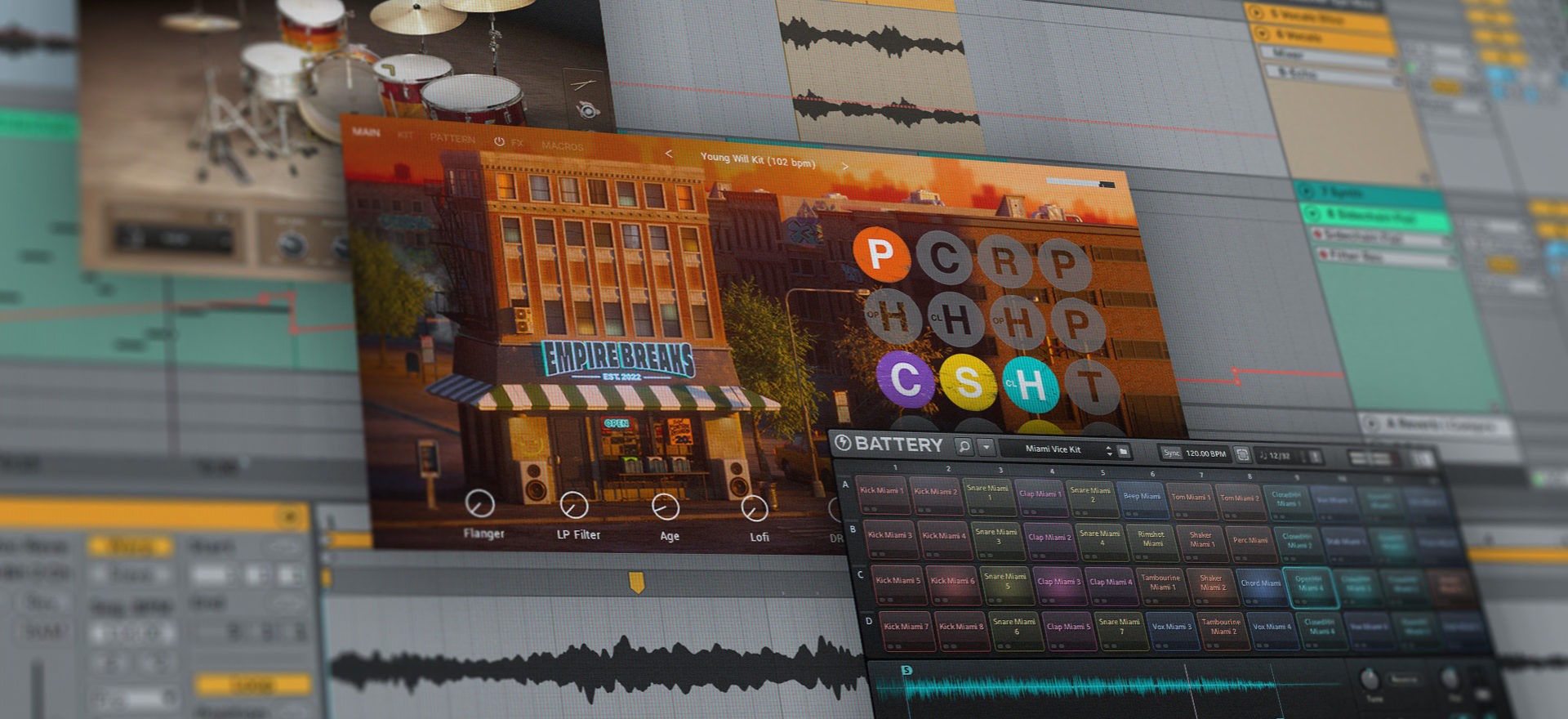
Task: Step kit preset with Miami Vice Kit arrows
Action: click(x=1109, y=450)
